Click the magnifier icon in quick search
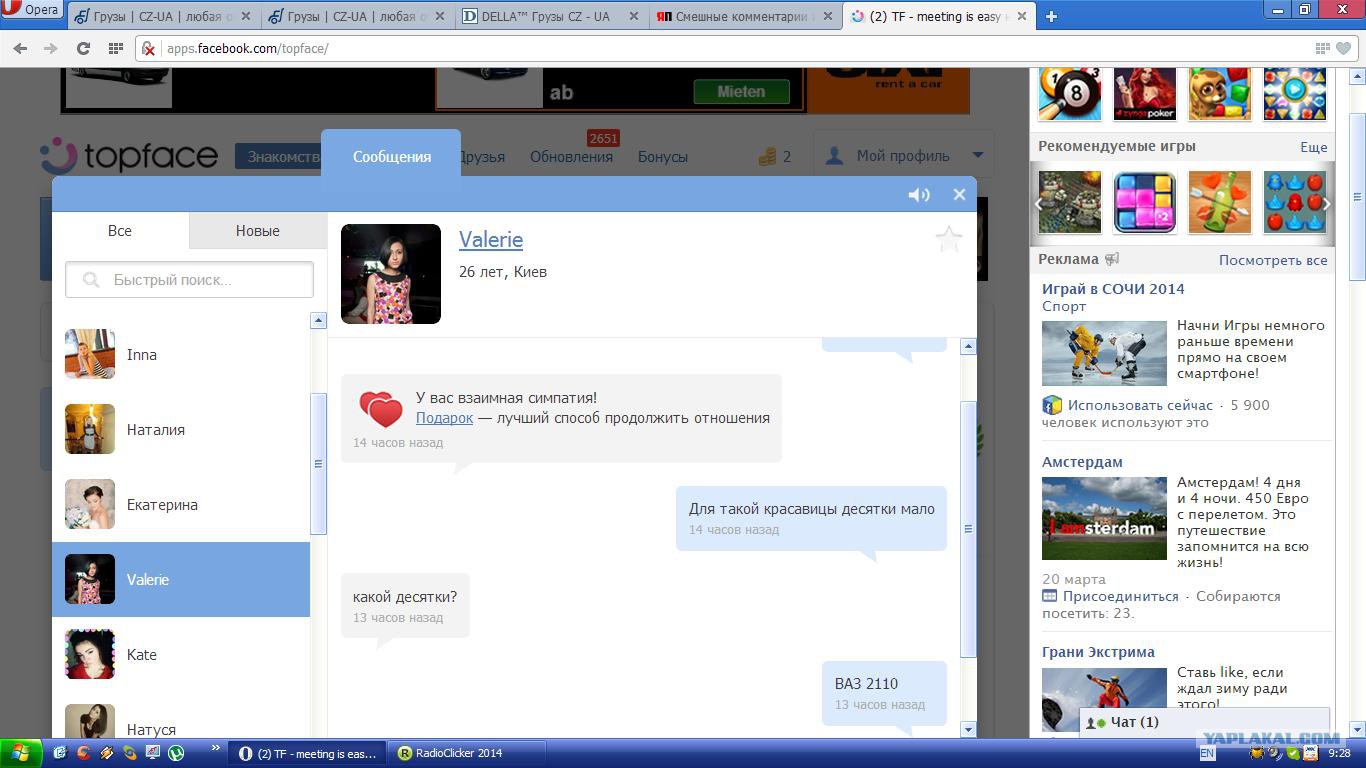The width and height of the screenshot is (1366, 768). click(91, 280)
